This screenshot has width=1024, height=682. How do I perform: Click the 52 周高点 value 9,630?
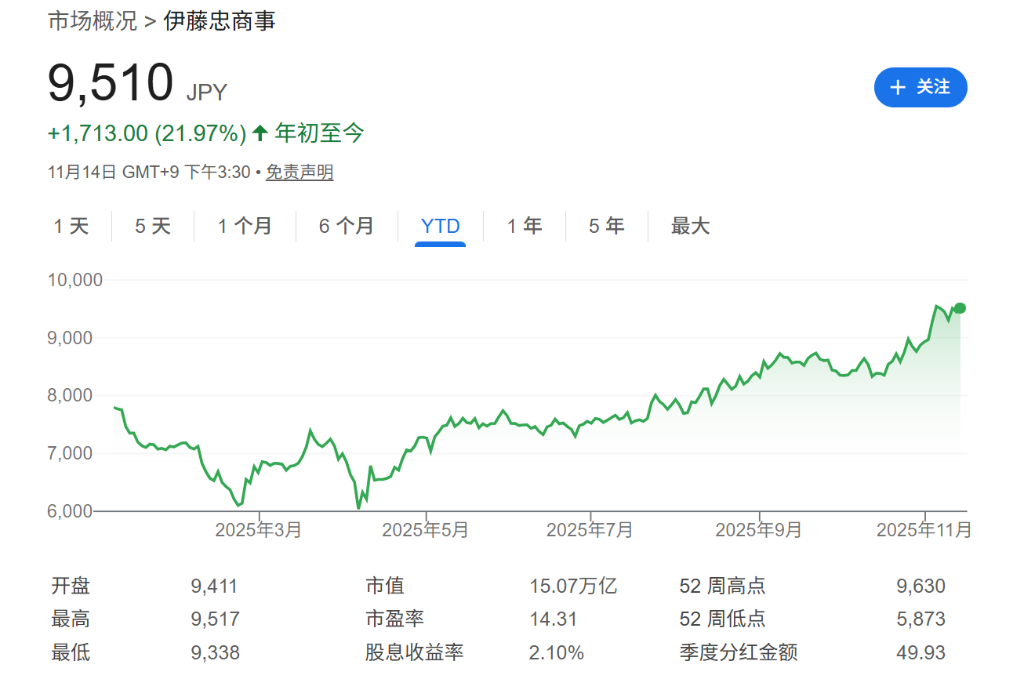pyautogui.click(x=920, y=586)
